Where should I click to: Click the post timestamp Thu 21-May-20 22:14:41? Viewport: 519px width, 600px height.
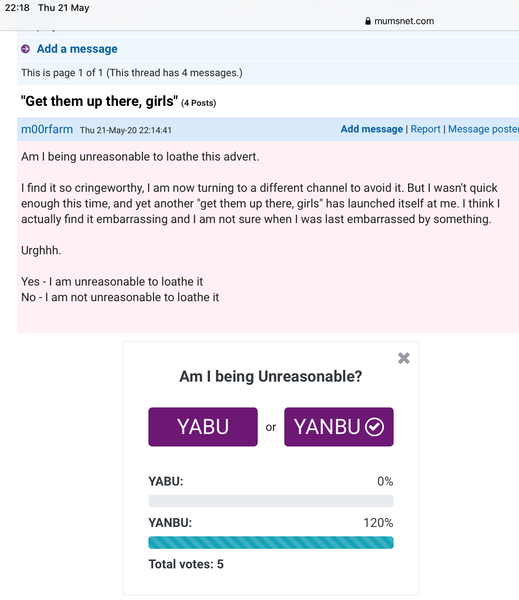point(126,130)
